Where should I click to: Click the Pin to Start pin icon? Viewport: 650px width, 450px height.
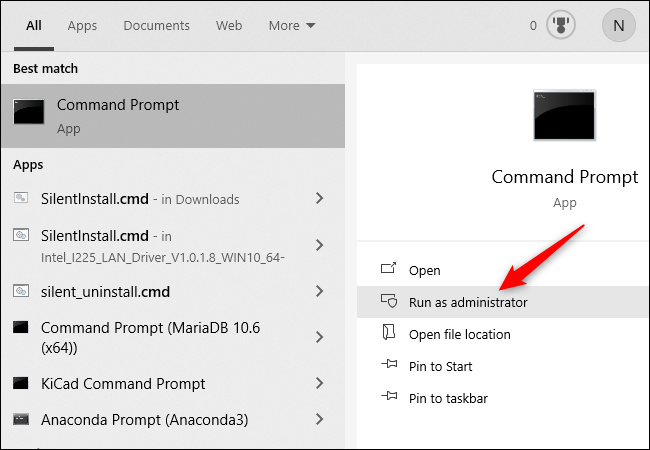[389, 365]
